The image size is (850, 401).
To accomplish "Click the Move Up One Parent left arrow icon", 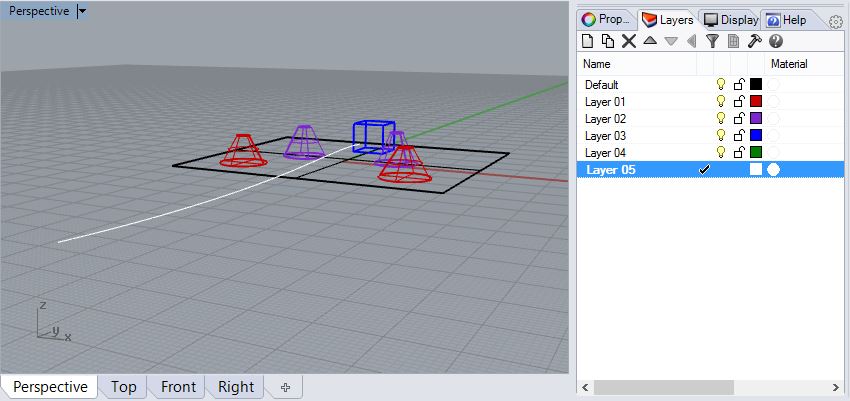I will (691, 41).
